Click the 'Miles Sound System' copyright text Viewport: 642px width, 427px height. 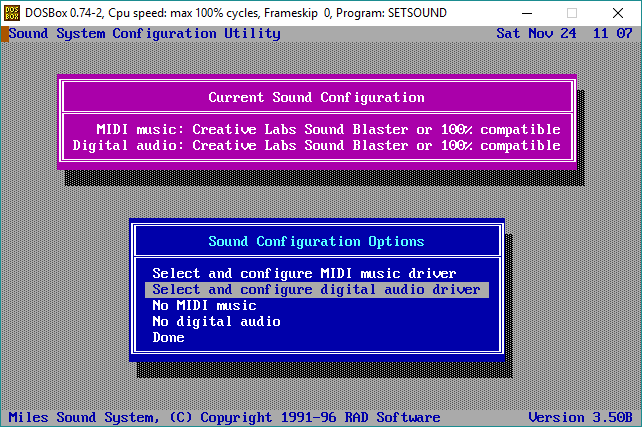pos(224,418)
